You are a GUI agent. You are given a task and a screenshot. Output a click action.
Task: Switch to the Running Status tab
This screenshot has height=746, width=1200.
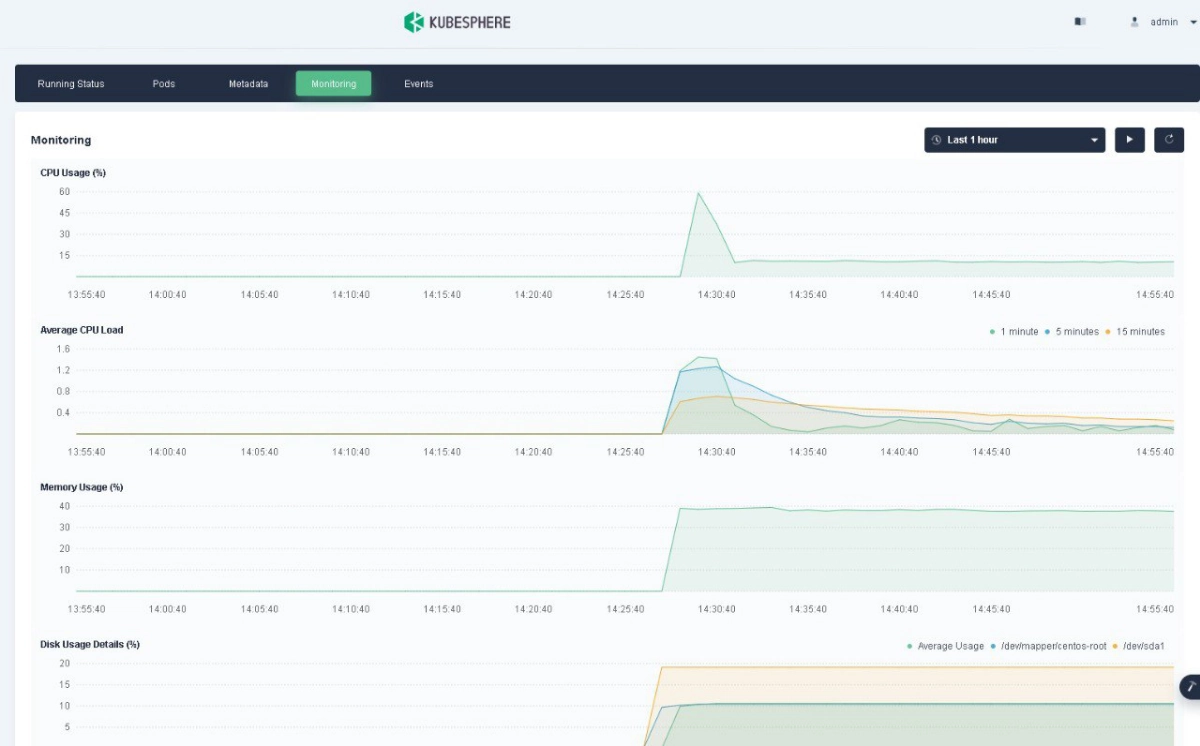click(x=71, y=84)
